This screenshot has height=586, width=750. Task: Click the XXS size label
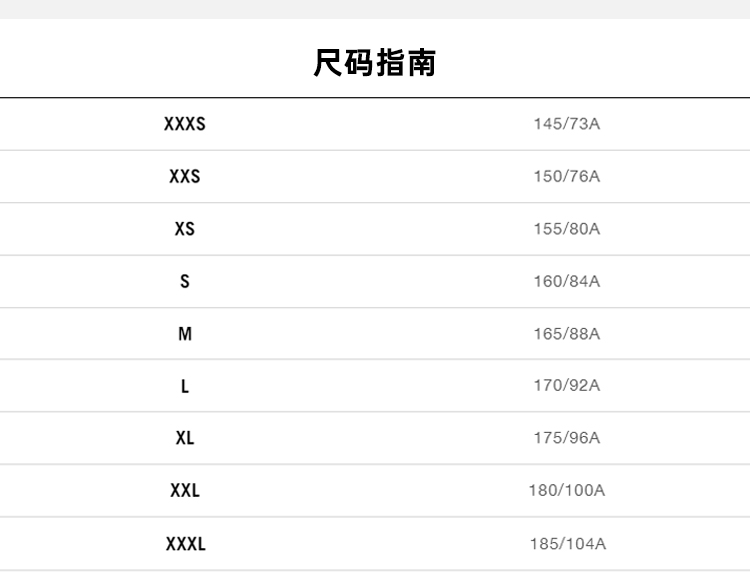tap(185, 176)
